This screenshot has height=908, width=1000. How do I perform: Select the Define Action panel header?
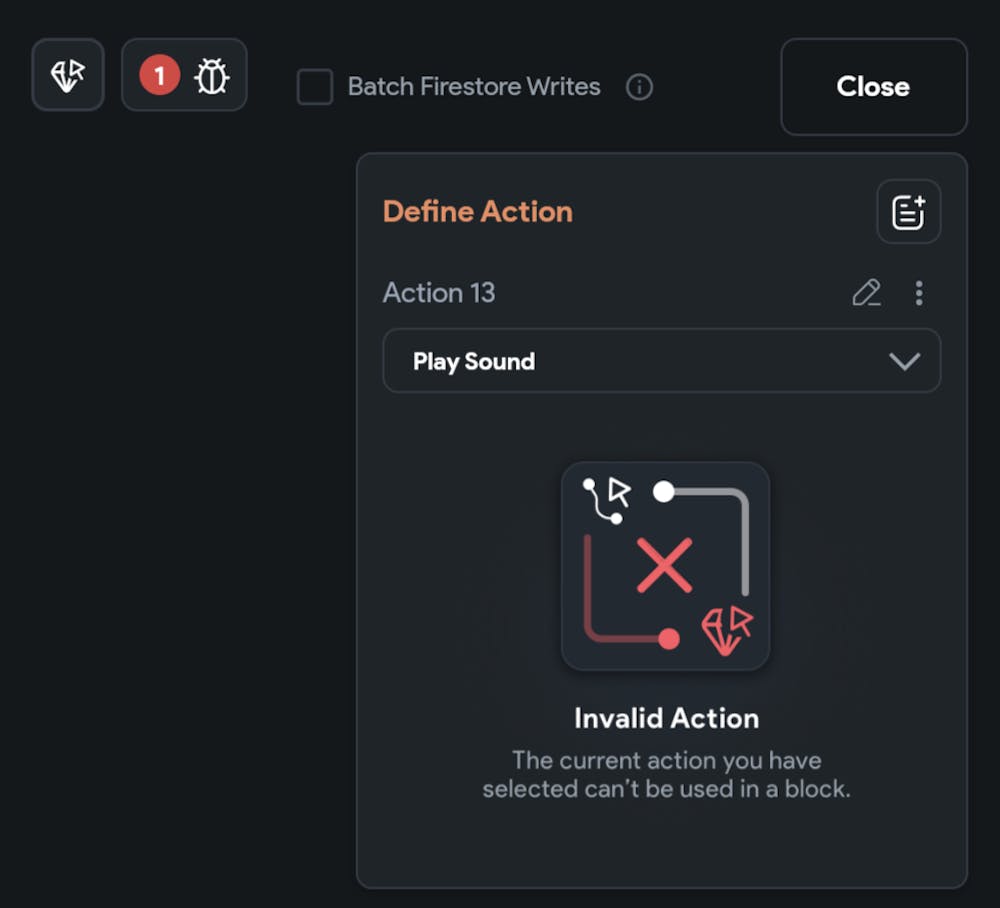click(x=477, y=211)
